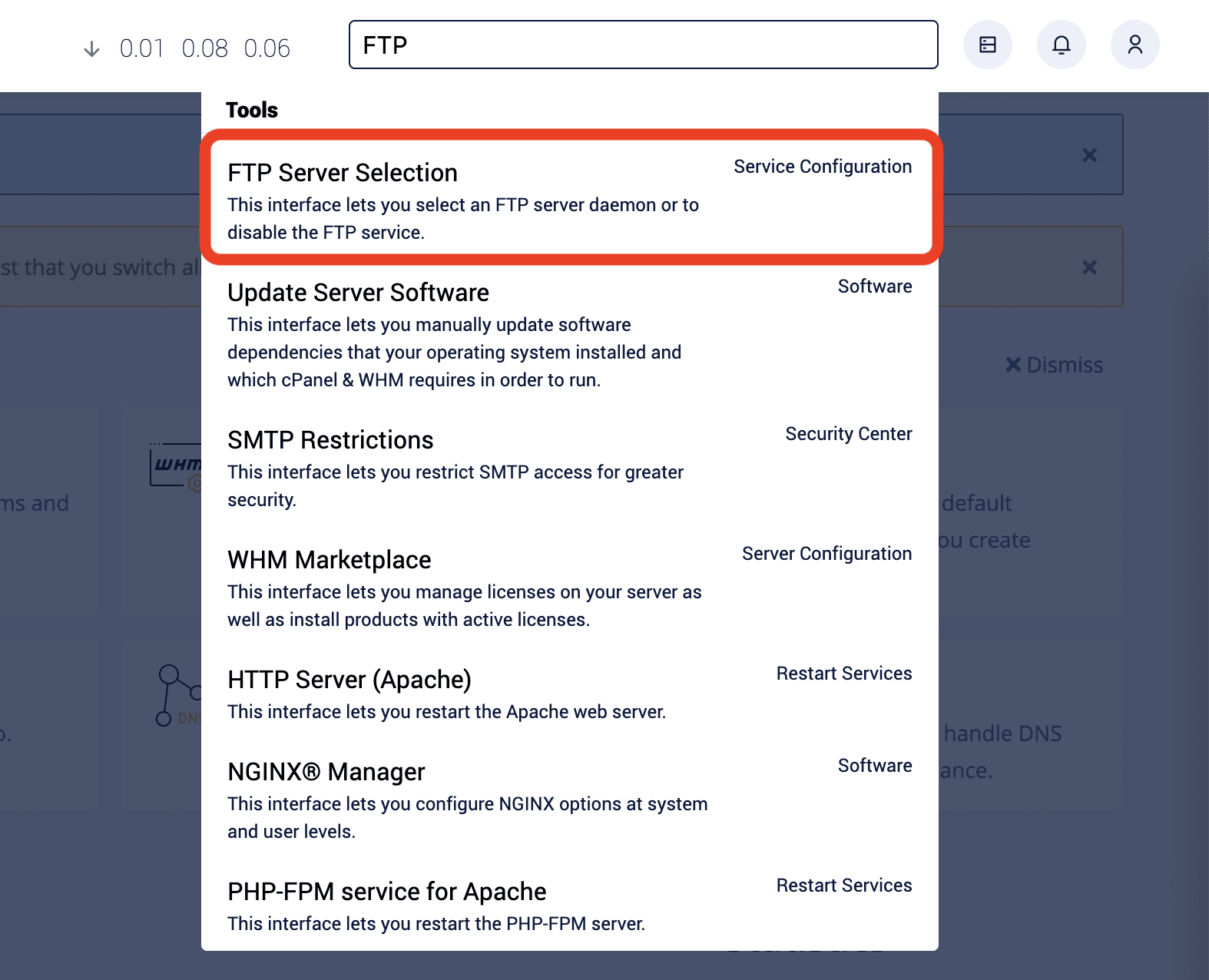Image resolution: width=1209 pixels, height=980 pixels.
Task: Click Restart Services label beside HTTP Server
Action: point(844,674)
